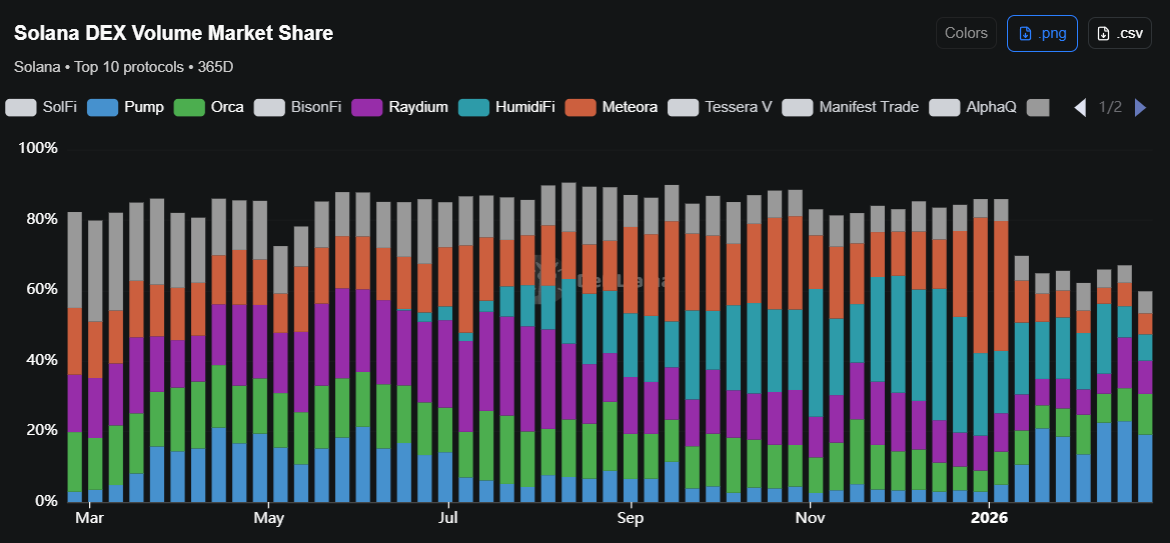Enable the Tessera V legend entry

(720, 107)
